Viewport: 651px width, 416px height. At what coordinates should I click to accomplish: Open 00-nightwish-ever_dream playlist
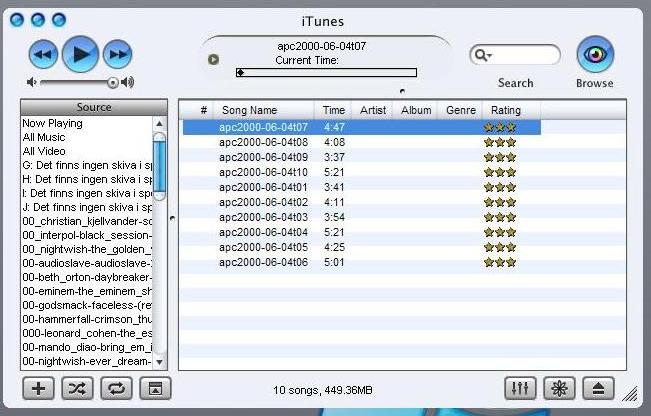(x=87, y=361)
